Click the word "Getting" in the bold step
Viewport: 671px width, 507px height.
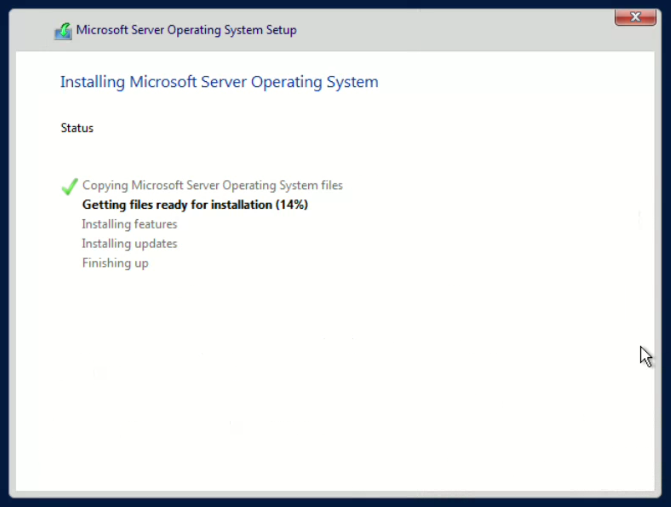104,205
